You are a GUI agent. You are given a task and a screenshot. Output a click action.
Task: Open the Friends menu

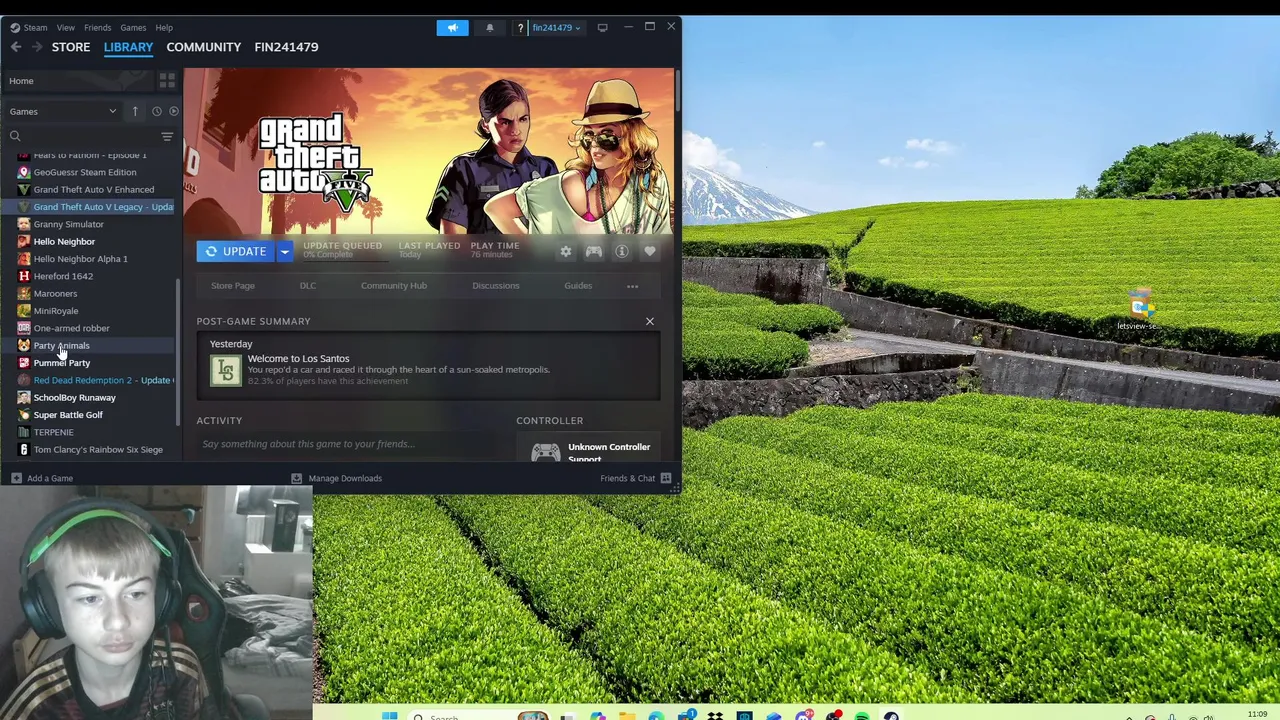97,27
